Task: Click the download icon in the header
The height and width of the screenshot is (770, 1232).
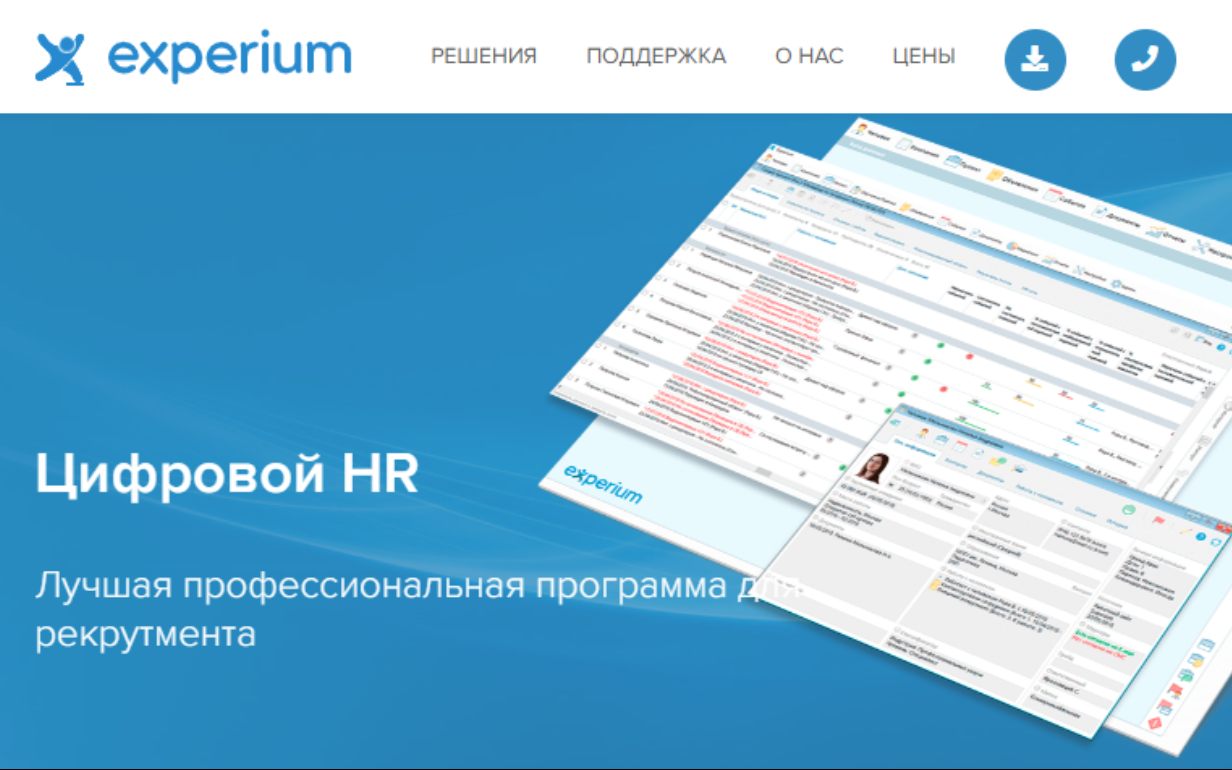Action: coord(1036,58)
